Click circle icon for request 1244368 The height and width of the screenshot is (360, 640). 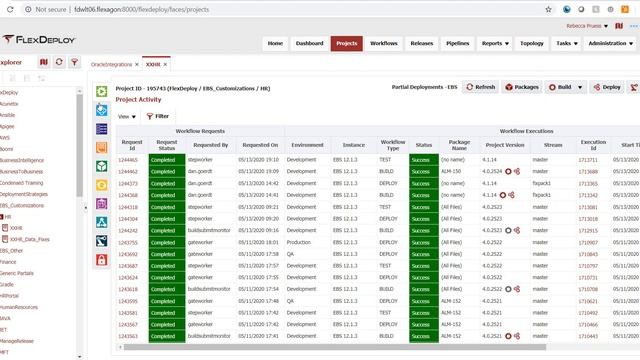(x=503, y=195)
